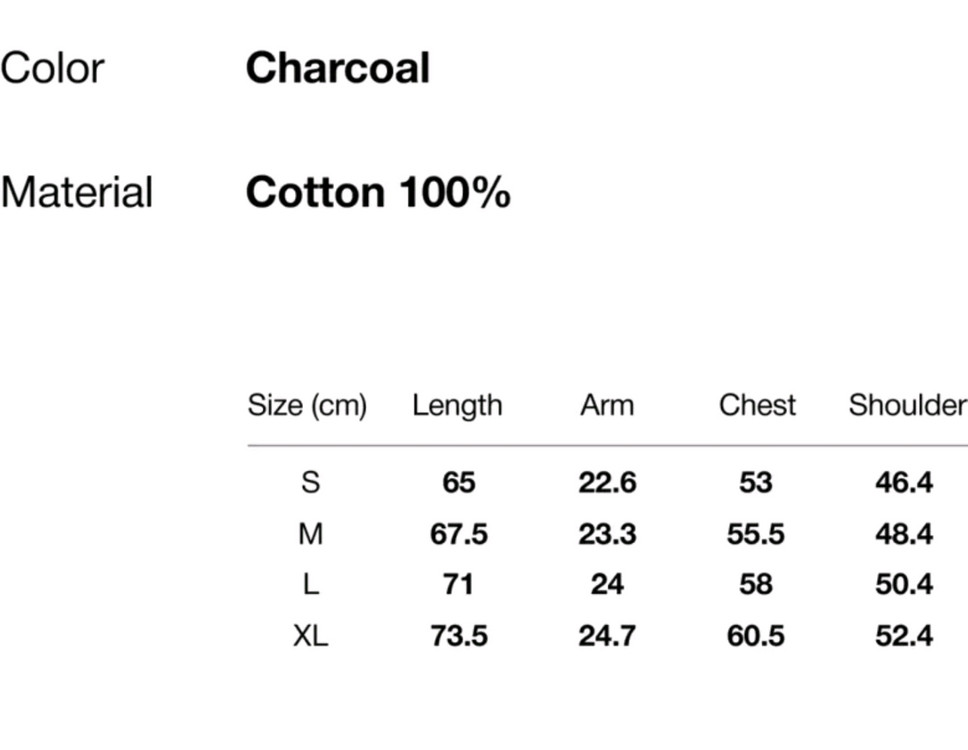Click the 60.5 chest measurement

[756, 635]
